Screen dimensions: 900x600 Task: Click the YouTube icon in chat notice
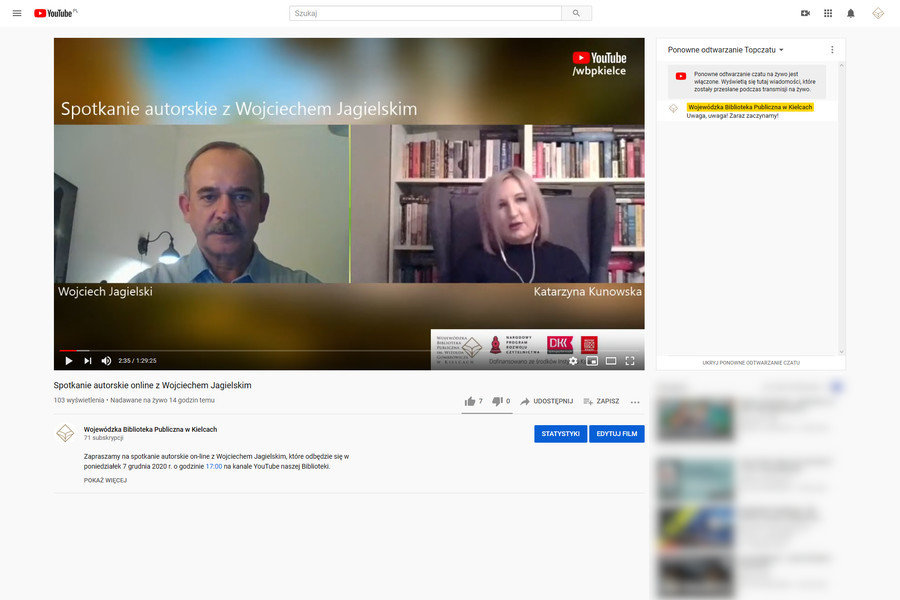681,76
